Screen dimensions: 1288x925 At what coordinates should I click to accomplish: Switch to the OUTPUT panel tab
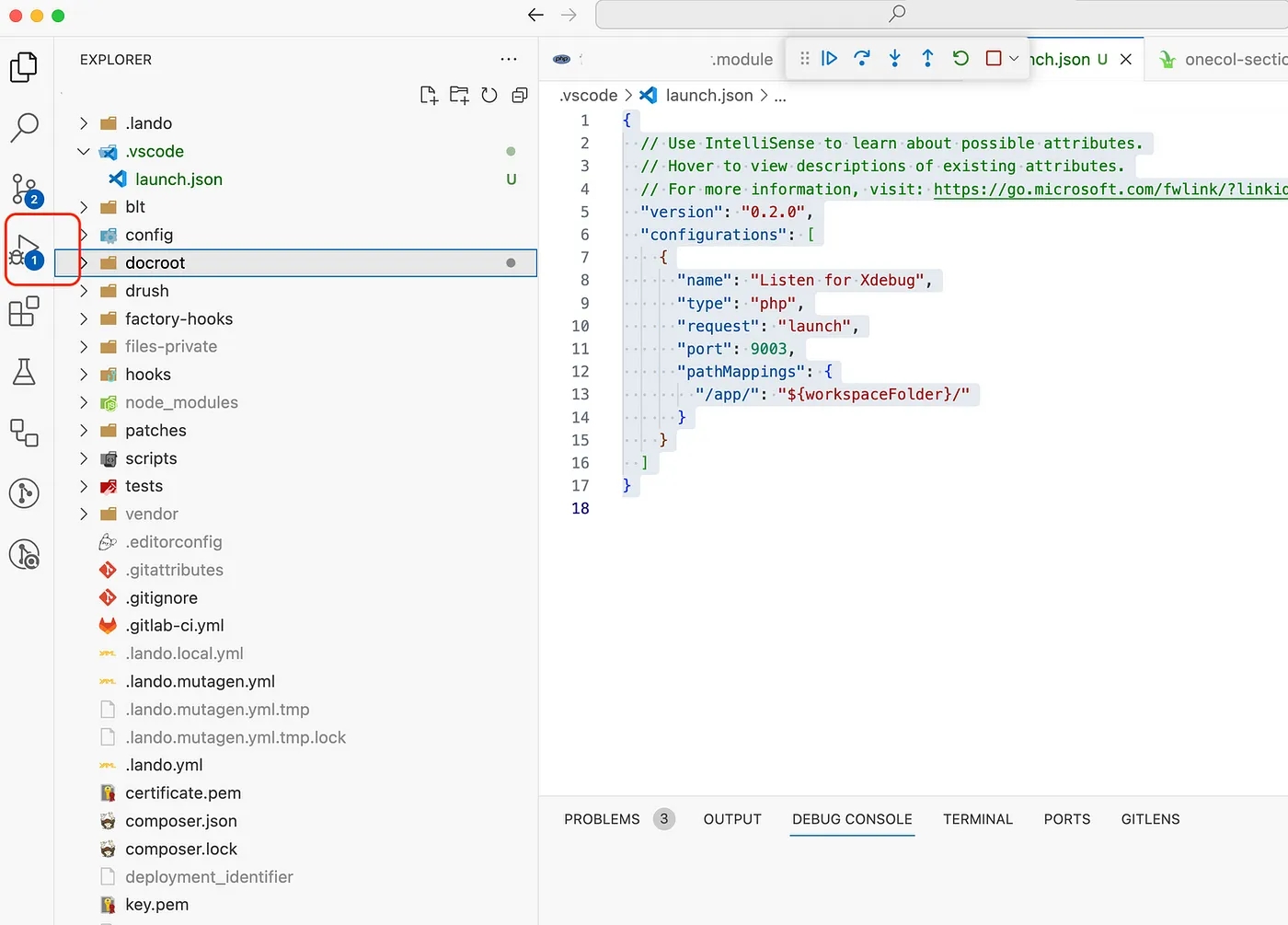click(x=732, y=819)
